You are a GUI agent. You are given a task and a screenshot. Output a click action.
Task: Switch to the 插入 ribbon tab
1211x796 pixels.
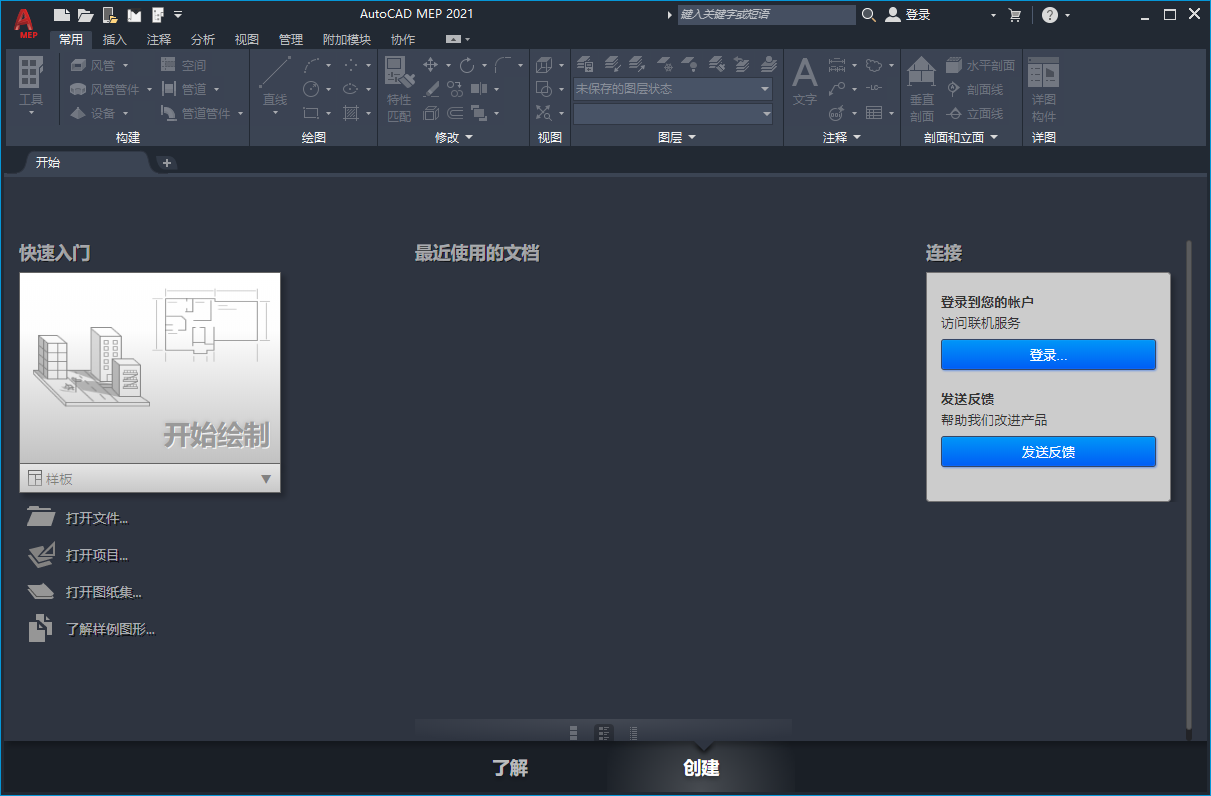click(113, 39)
